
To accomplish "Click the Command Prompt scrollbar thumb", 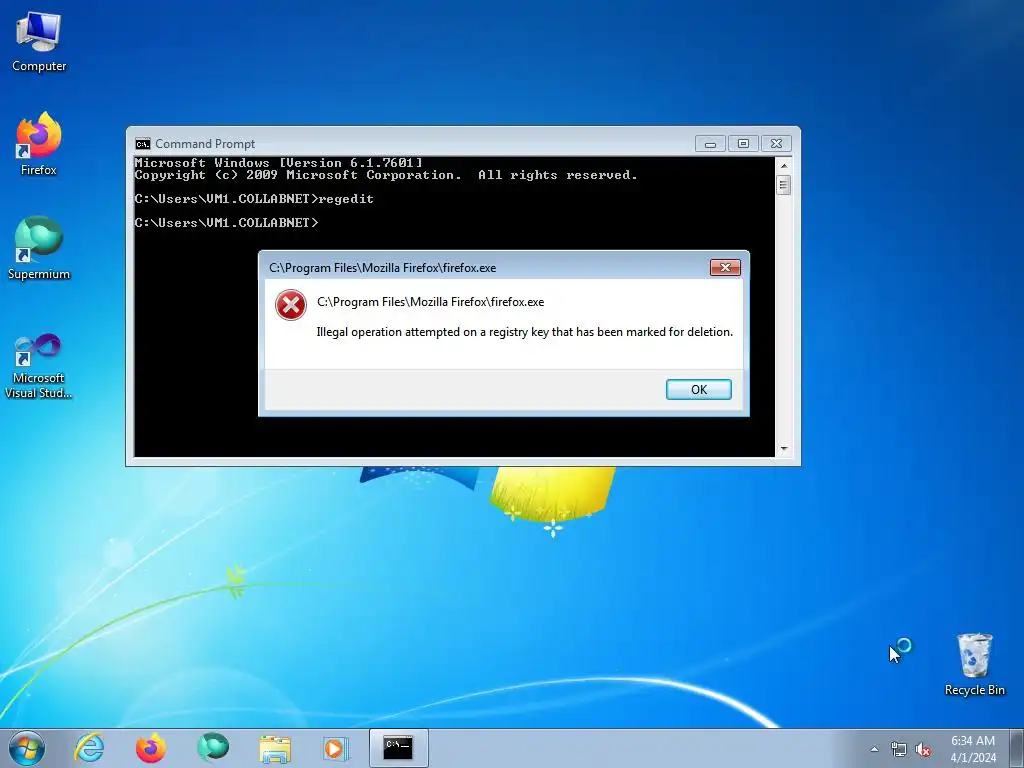I will (x=784, y=185).
